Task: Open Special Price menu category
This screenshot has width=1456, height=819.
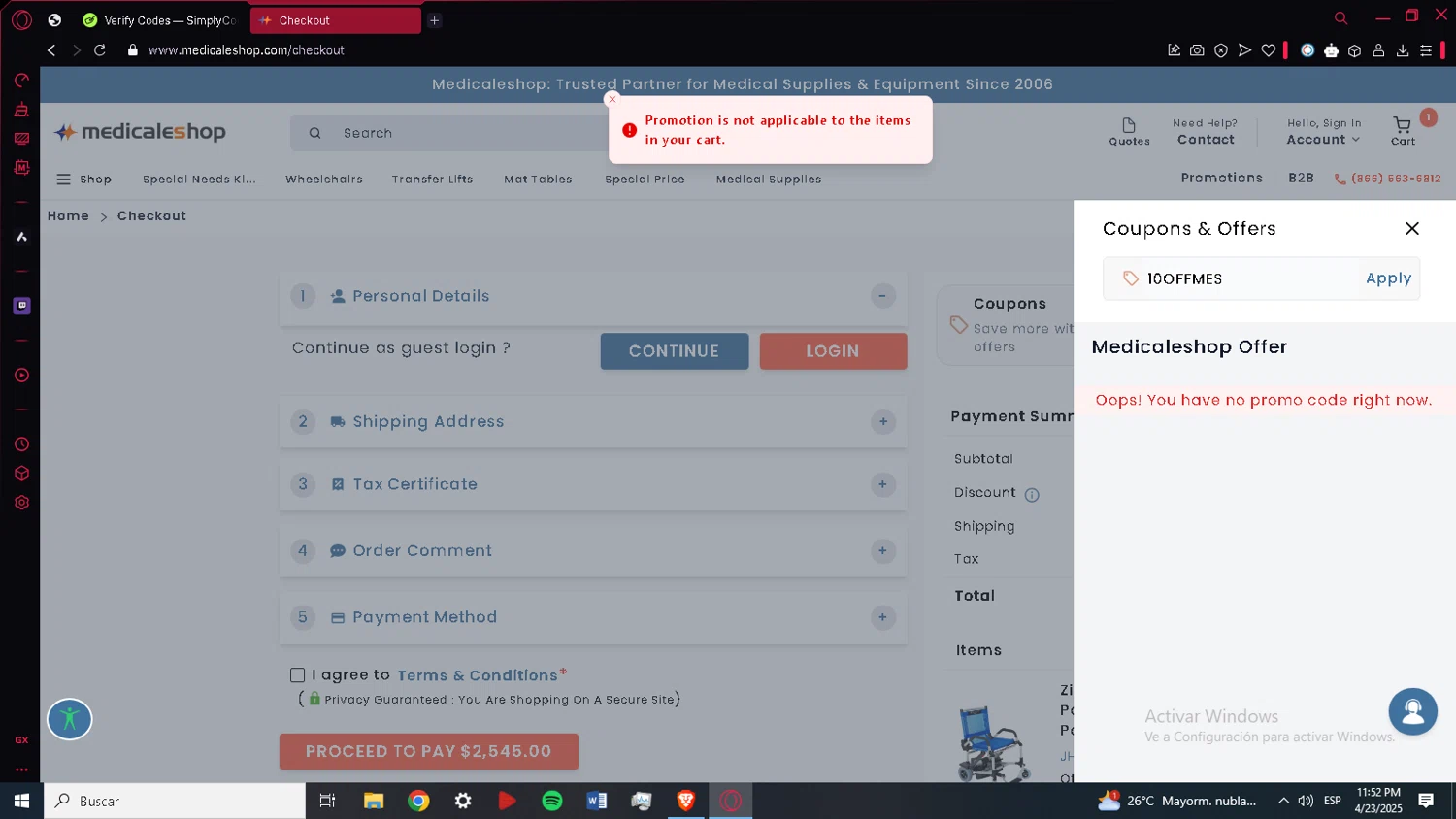Action: pyautogui.click(x=645, y=180)
